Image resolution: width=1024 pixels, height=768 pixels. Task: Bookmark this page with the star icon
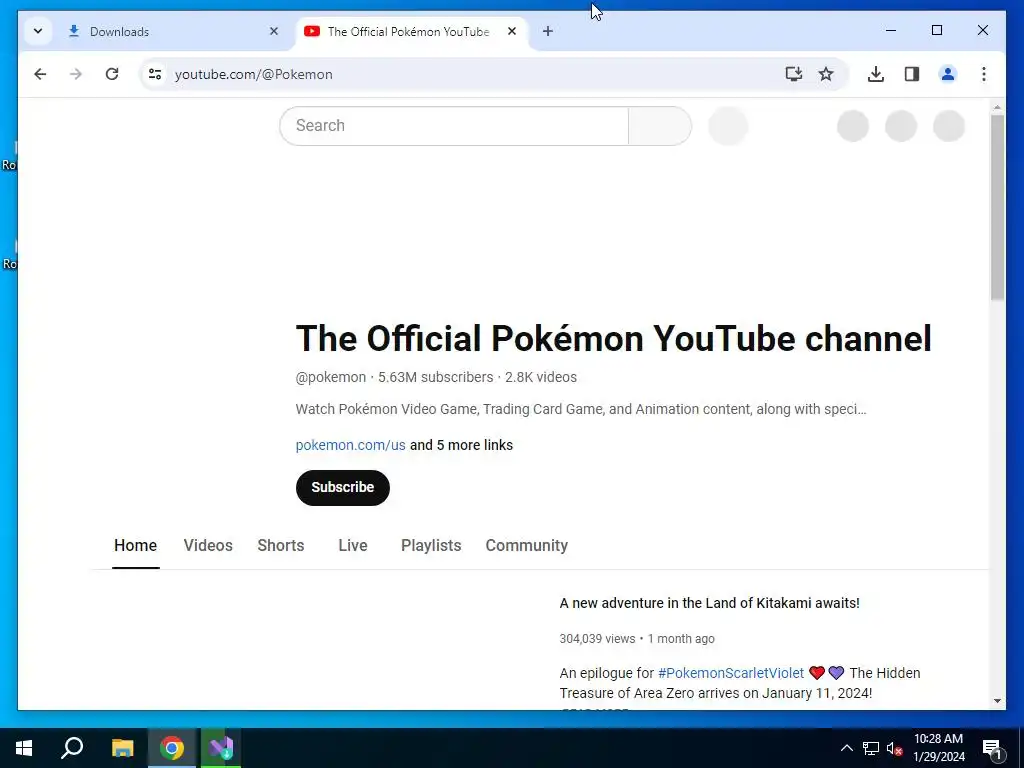[x=826, y=74]
